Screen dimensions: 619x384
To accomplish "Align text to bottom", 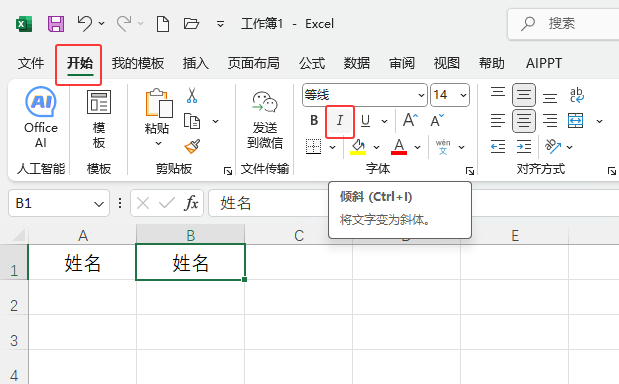I will pos(550,97).
